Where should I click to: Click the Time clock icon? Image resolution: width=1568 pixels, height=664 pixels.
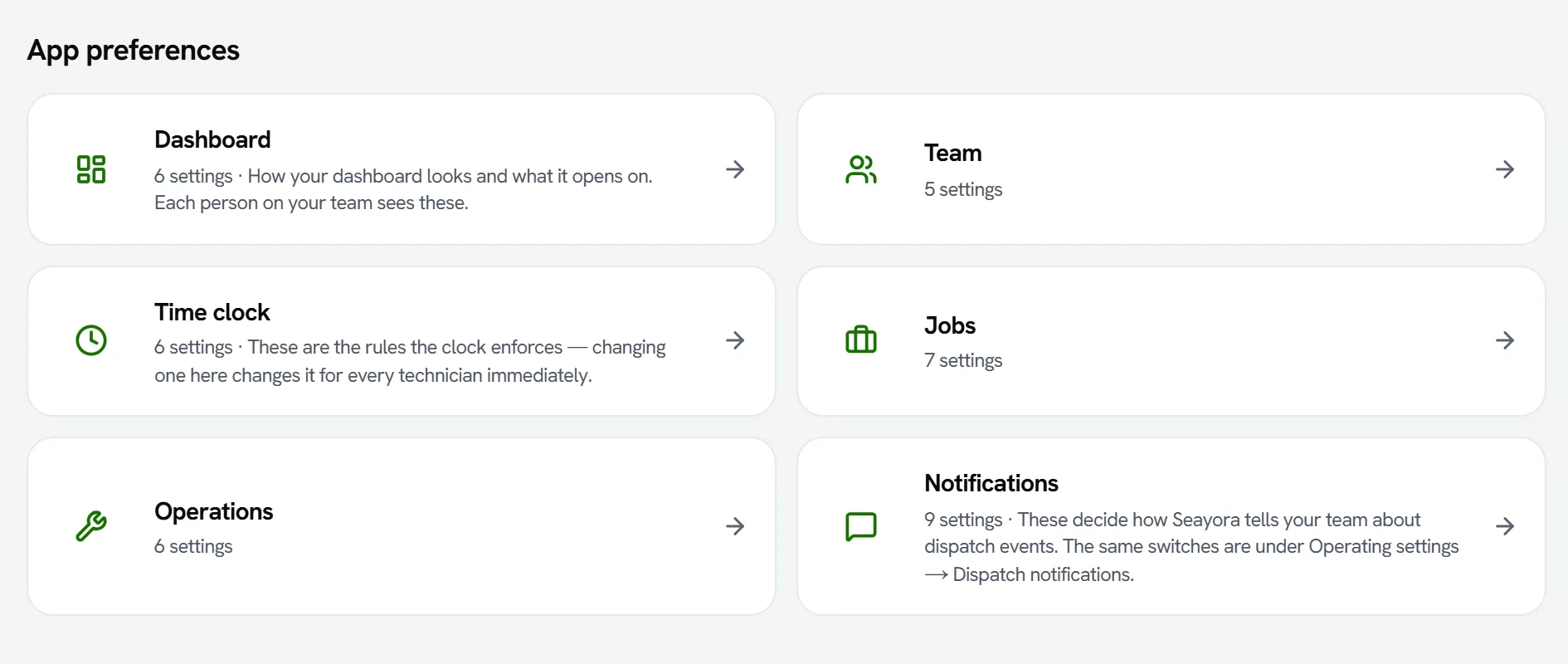tap(91, 340)
